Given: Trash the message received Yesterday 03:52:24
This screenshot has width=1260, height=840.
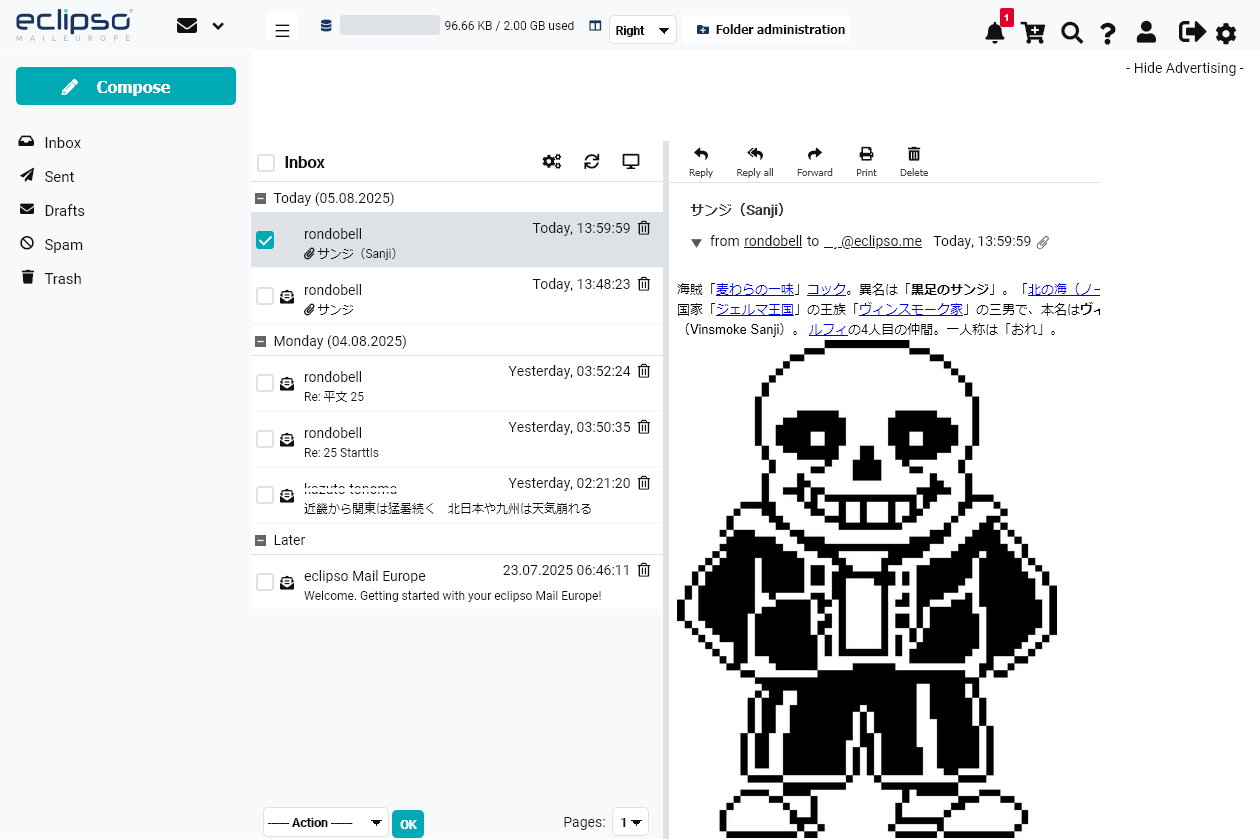Looking at the screenshot, I should click(x=644, y=371).
